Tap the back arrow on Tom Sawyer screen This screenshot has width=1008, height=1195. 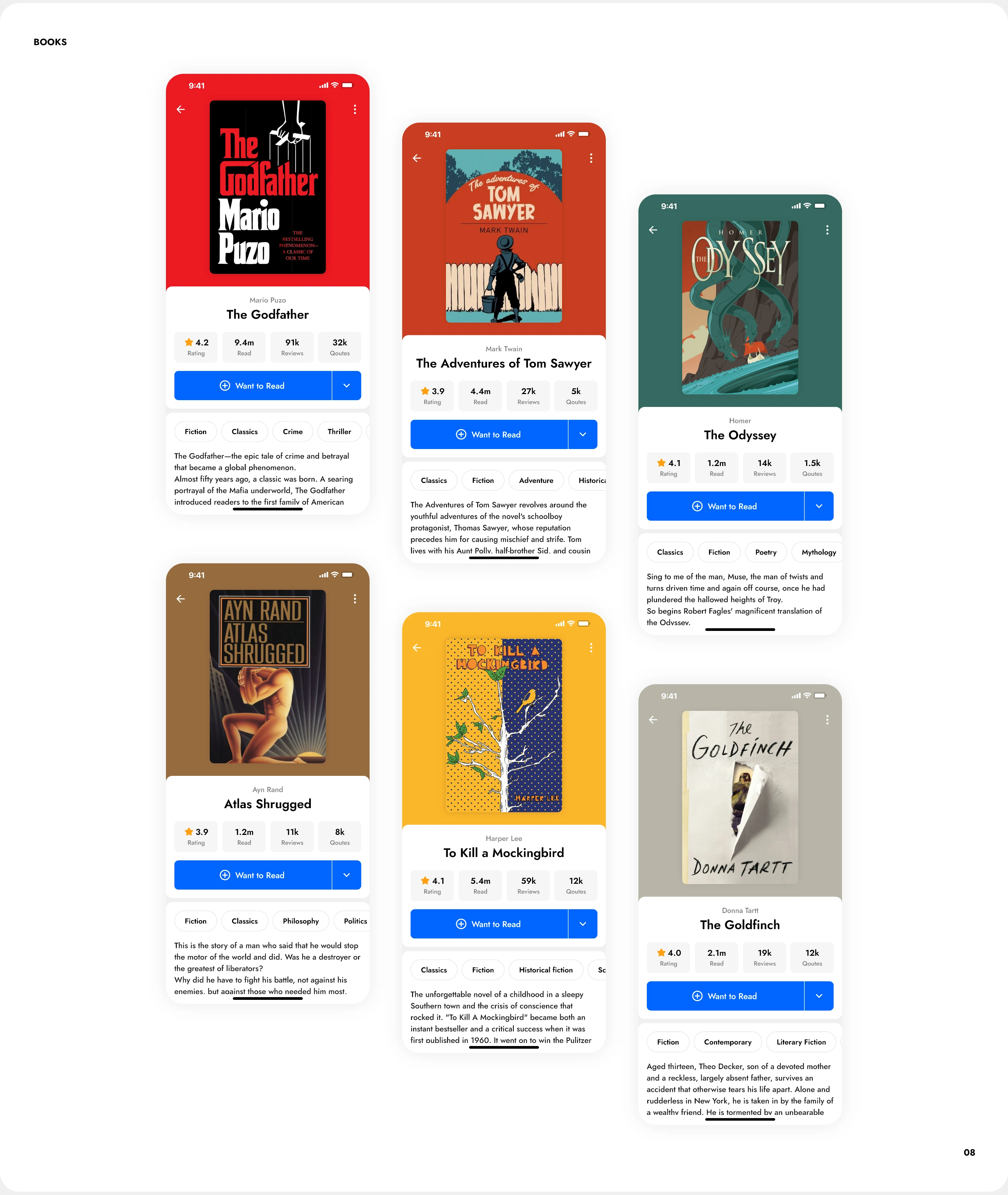(x=417, y=158)
